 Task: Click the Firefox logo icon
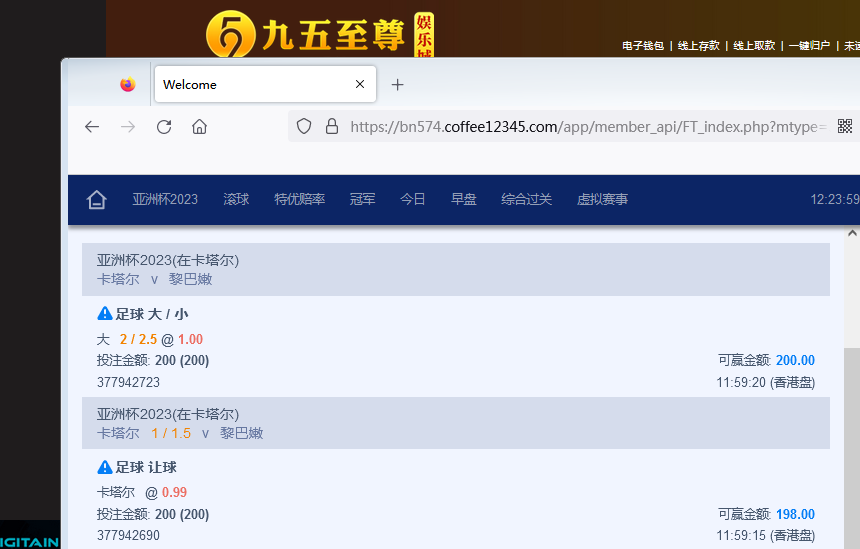pyautogui.click(x=128, y=84)
